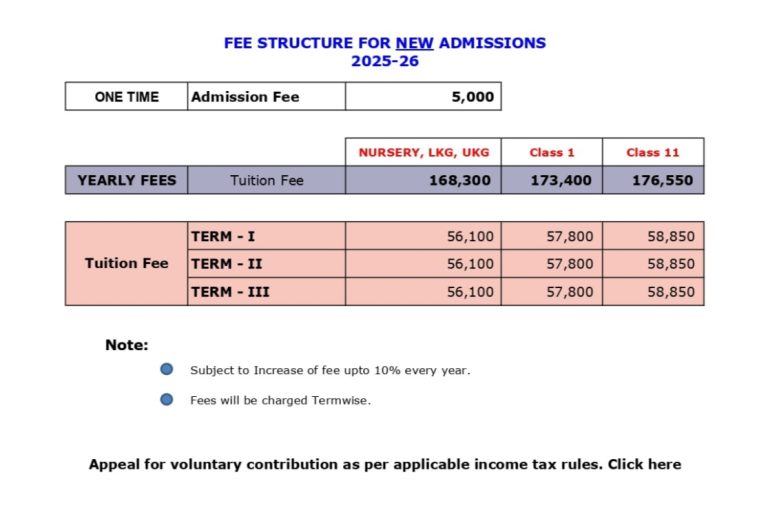Click the YEARLY FEES header cell

click(126, 180)
